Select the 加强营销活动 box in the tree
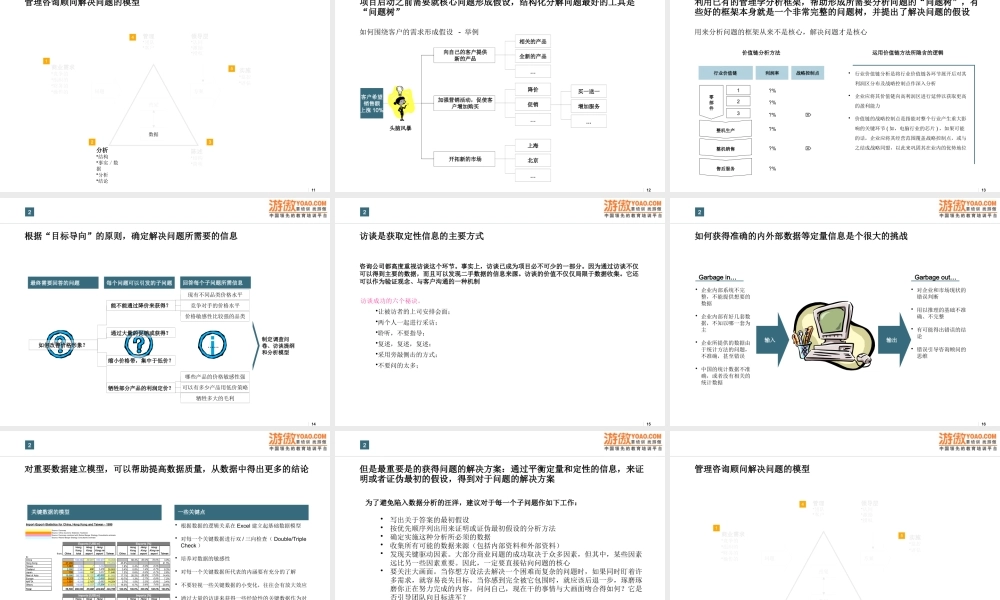 (464, 103)
